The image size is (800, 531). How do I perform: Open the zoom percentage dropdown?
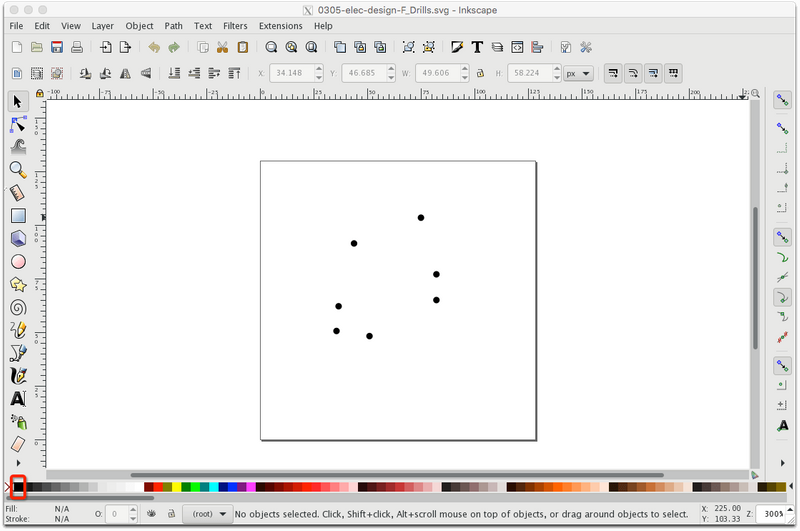[772, 514]
